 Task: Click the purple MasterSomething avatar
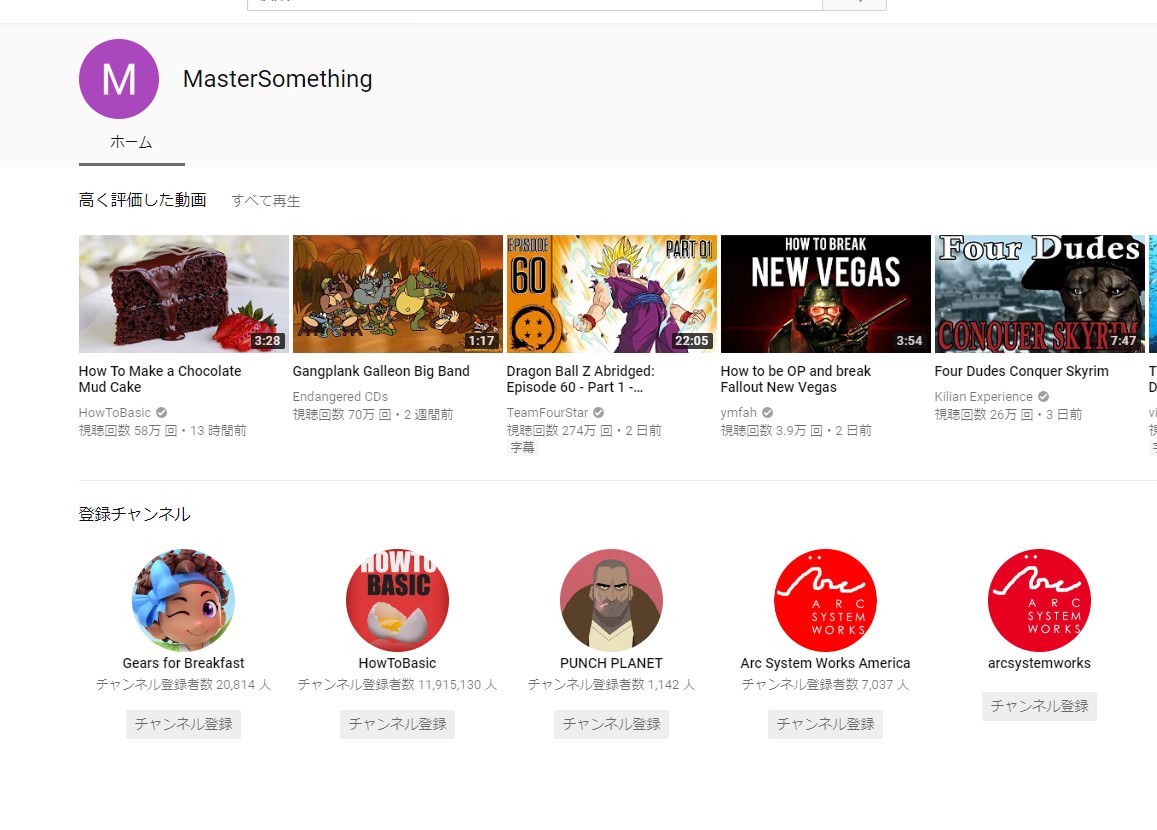pos(119,79)
